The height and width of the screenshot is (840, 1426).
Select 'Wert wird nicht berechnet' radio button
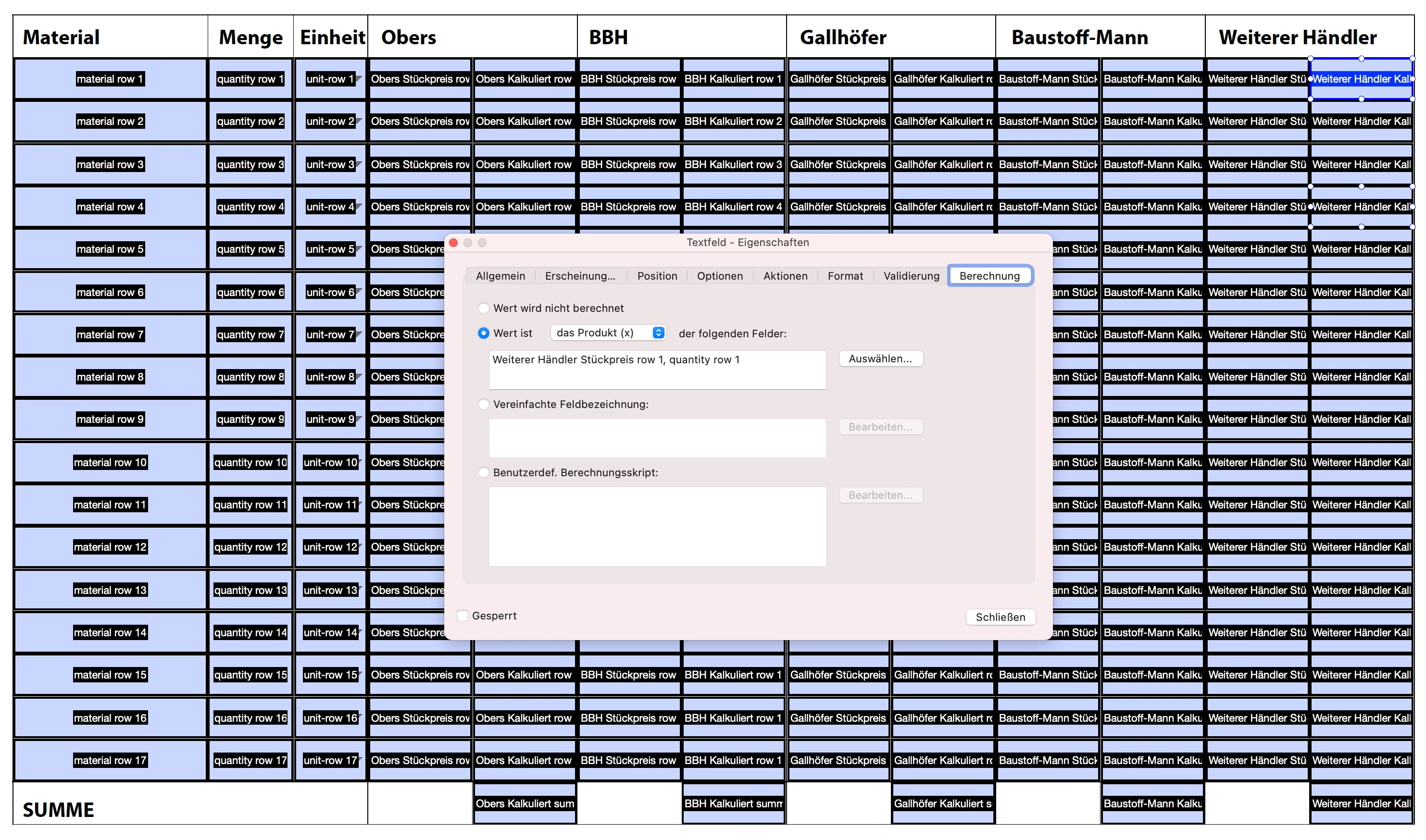(483, 309)
